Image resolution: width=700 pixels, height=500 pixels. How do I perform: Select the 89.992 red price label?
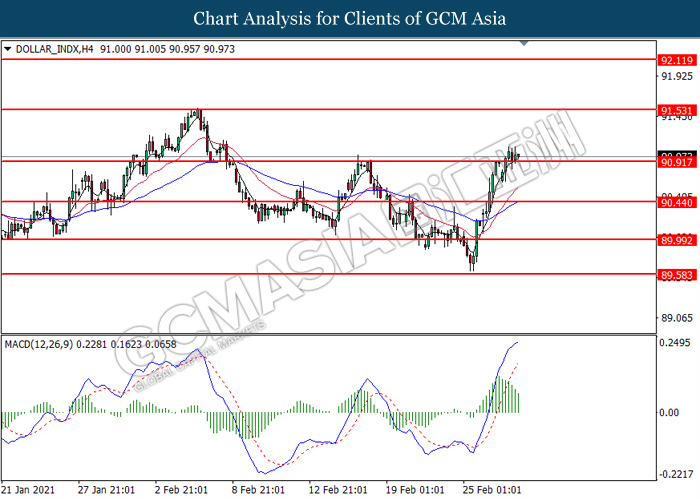click(676, 240)
